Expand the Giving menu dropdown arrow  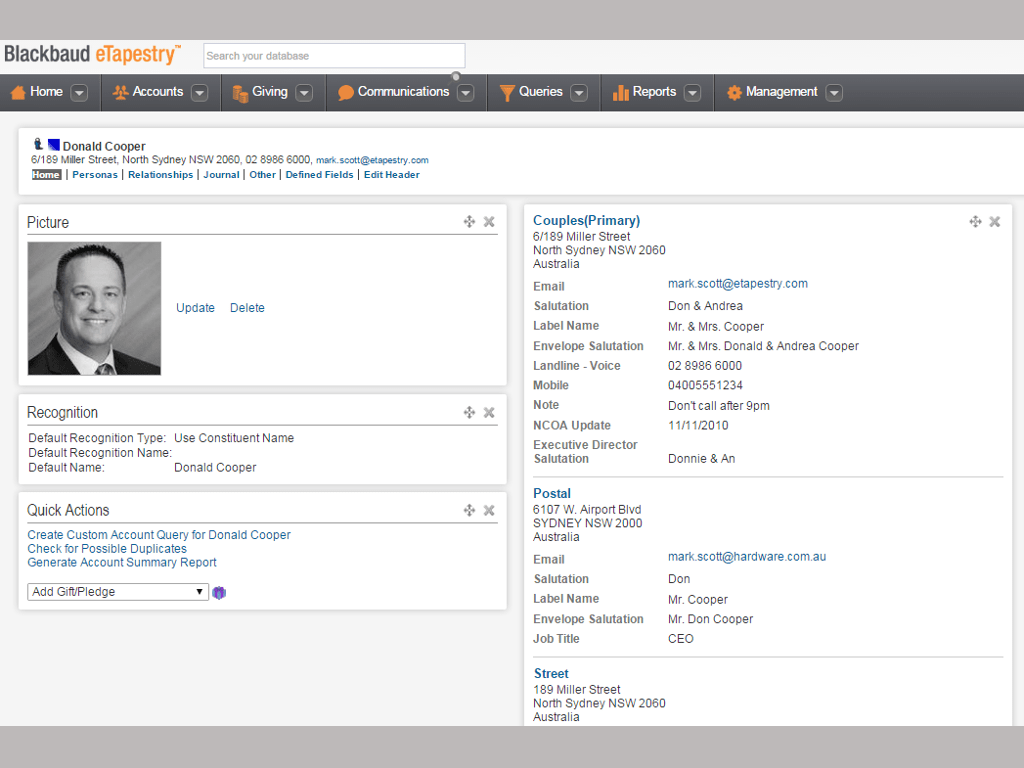pyautogui.click(x=304, y=93)
